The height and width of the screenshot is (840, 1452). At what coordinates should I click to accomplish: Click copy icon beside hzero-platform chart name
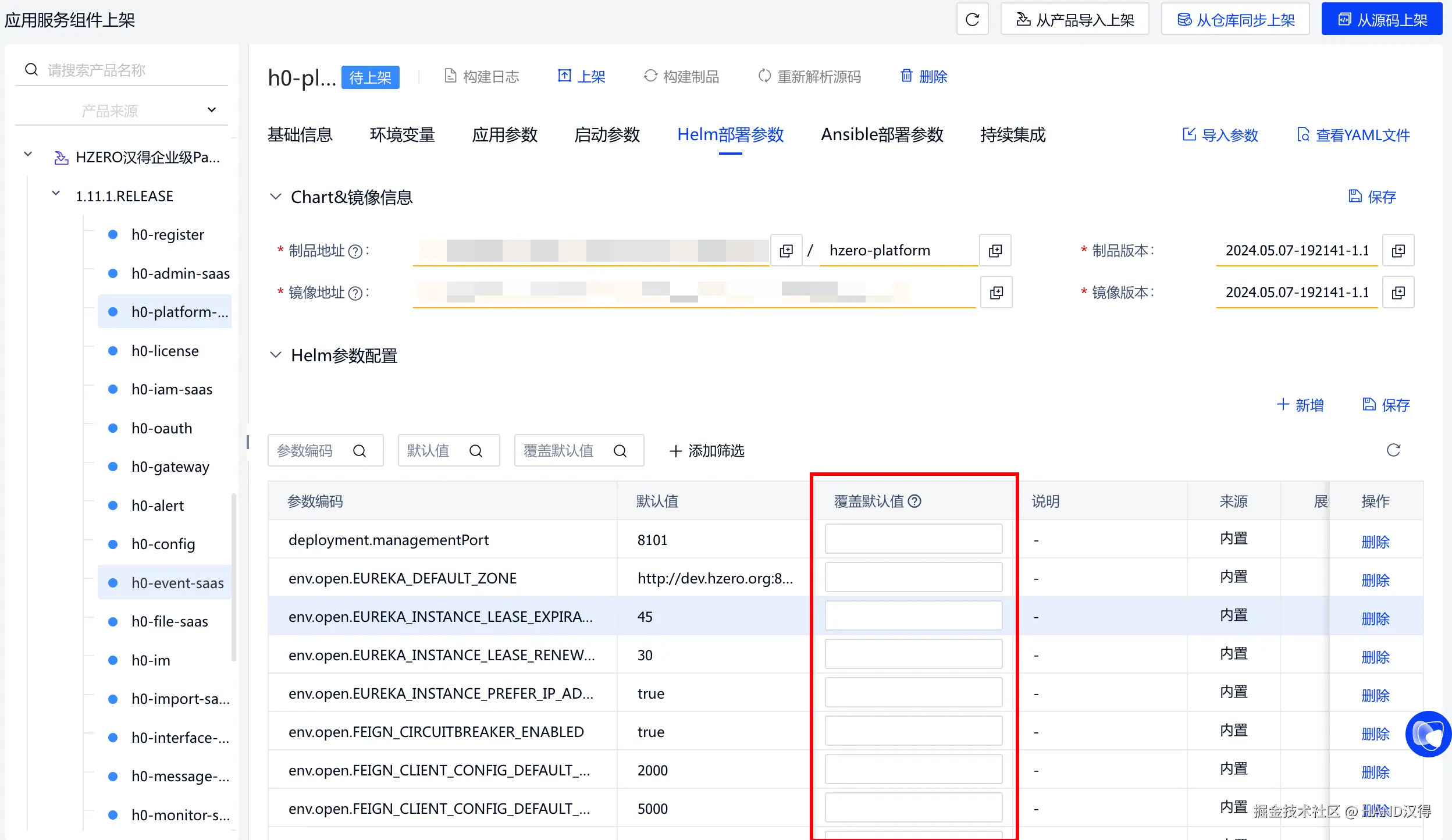click(x=995, y=251)
